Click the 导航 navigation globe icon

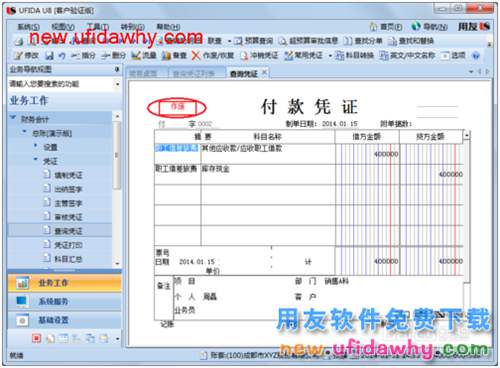[416, 26]
